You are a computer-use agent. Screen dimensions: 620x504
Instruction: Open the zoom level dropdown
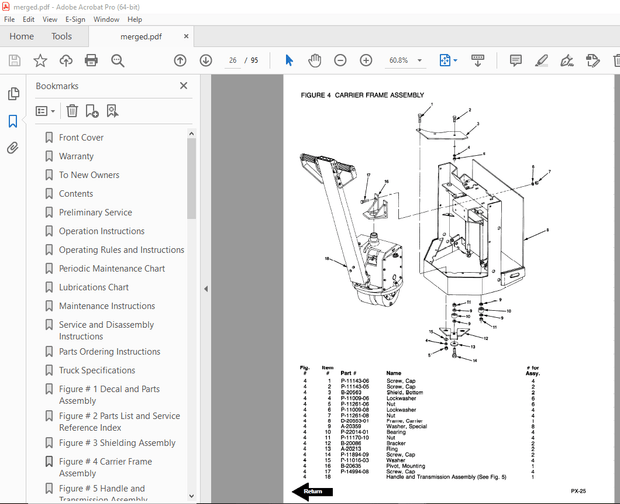[x=420, y=60]
